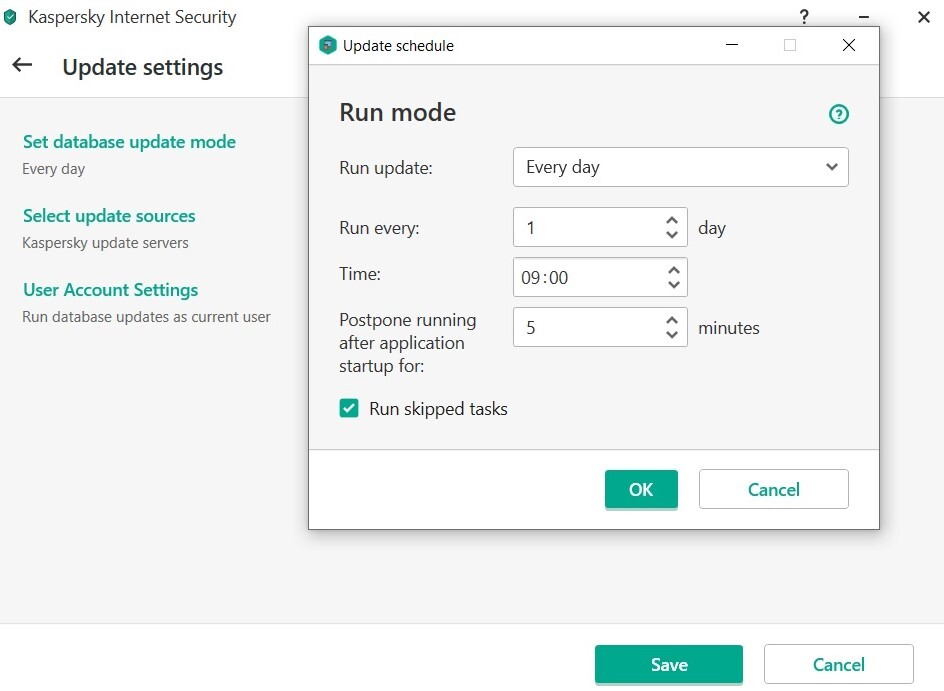Decrease the Run every day value
The height and width of the screenshot is (691, 944).
click(x=672, y=234)
